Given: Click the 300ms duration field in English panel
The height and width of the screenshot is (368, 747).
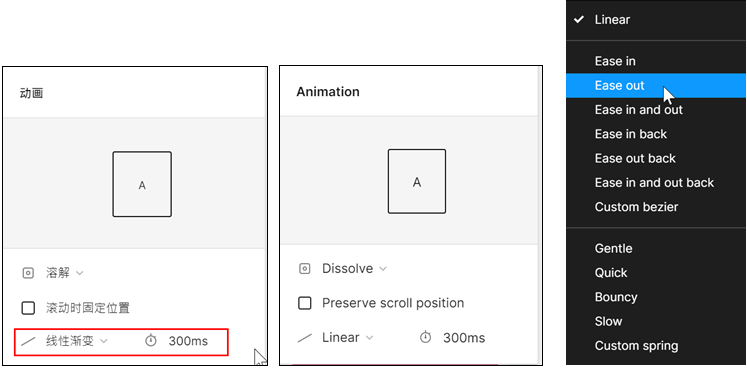Looking at the screenshot, I should (464, 338).
